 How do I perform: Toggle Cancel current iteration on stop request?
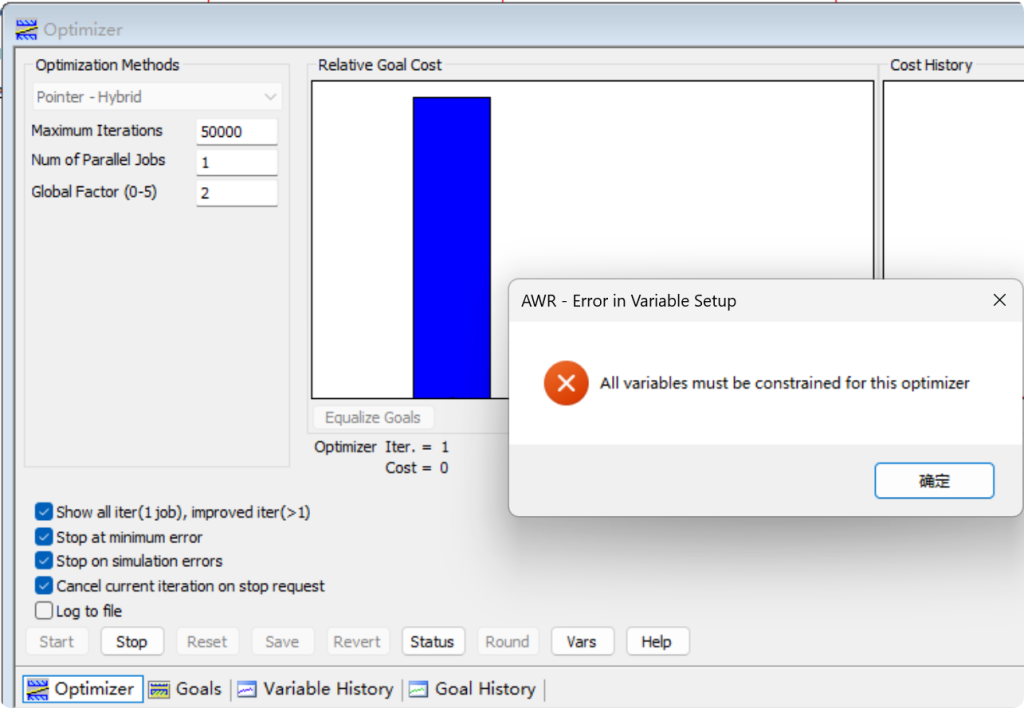click(44, 586)
